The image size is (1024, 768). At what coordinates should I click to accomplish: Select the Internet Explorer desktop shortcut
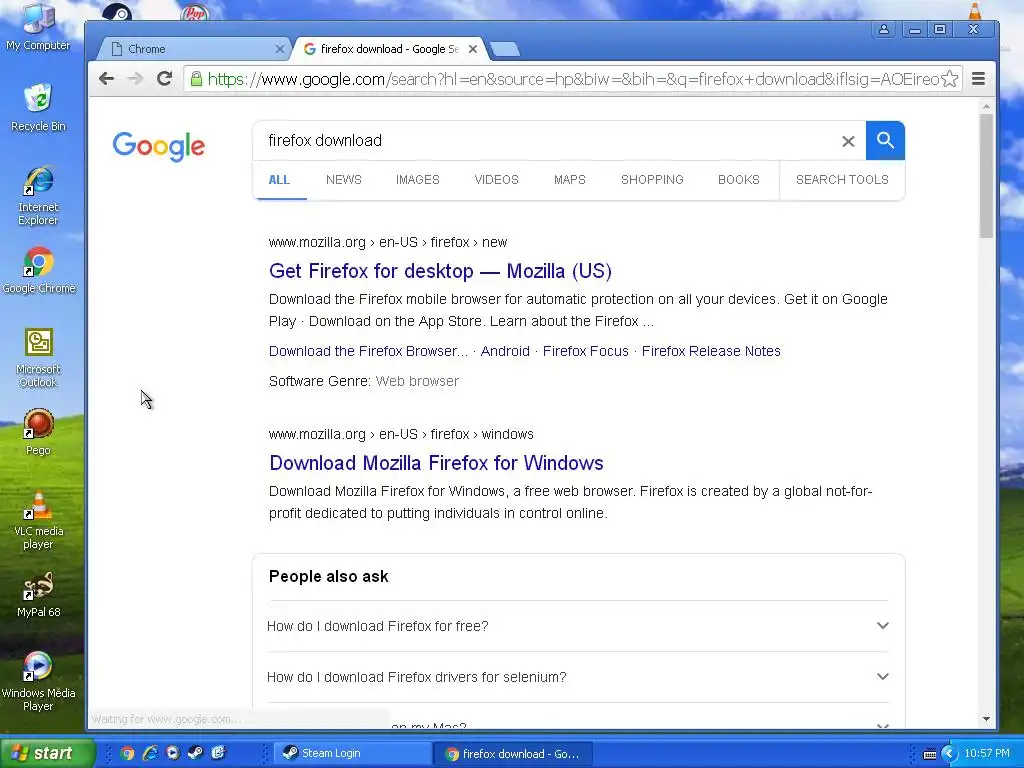click(38, 196)
